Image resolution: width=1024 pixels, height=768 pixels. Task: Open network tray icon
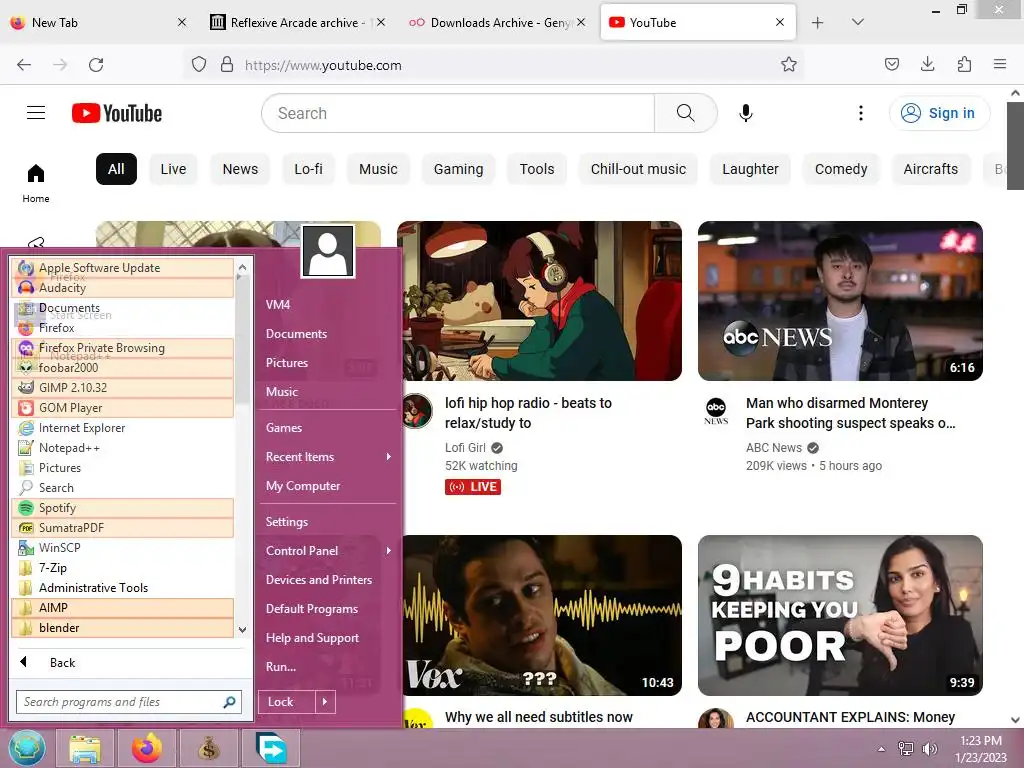pos(906,748)
